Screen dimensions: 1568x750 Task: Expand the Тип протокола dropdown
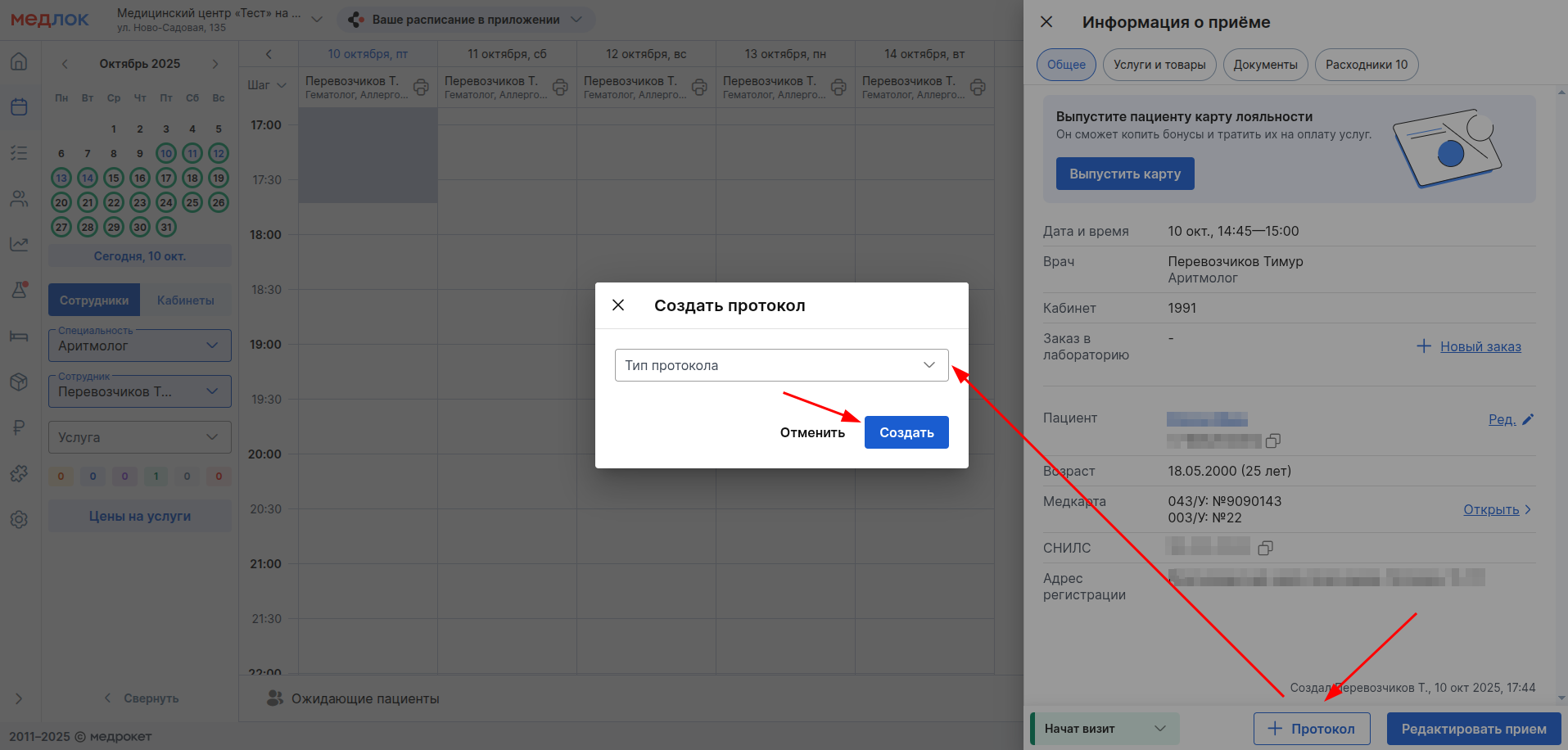pyautogui.click(x=781, y=365)
